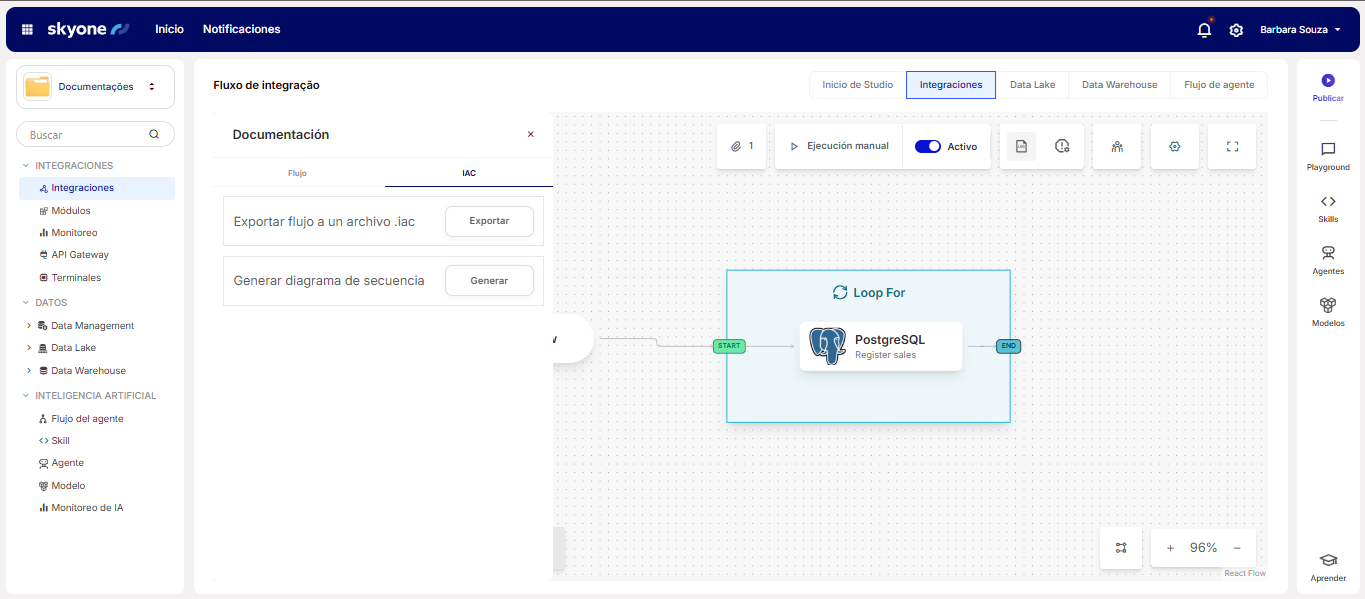The width and height of the screenshot is (1365, 599).
Task: Open the error handling alert icon
Action: pyautogui.click(x=1062, y=146)
